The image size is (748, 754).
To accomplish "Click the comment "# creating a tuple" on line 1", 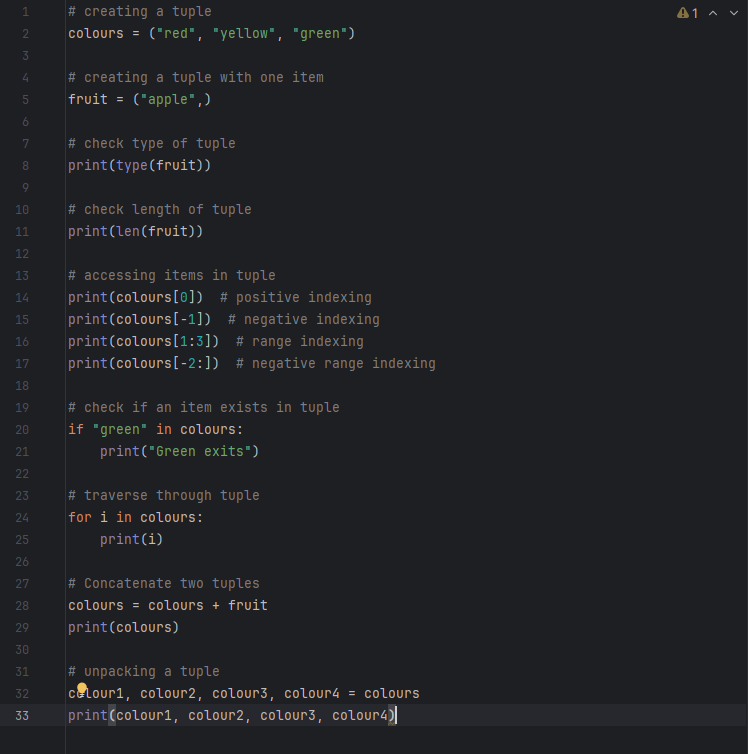I will click(x=139, y=12).
